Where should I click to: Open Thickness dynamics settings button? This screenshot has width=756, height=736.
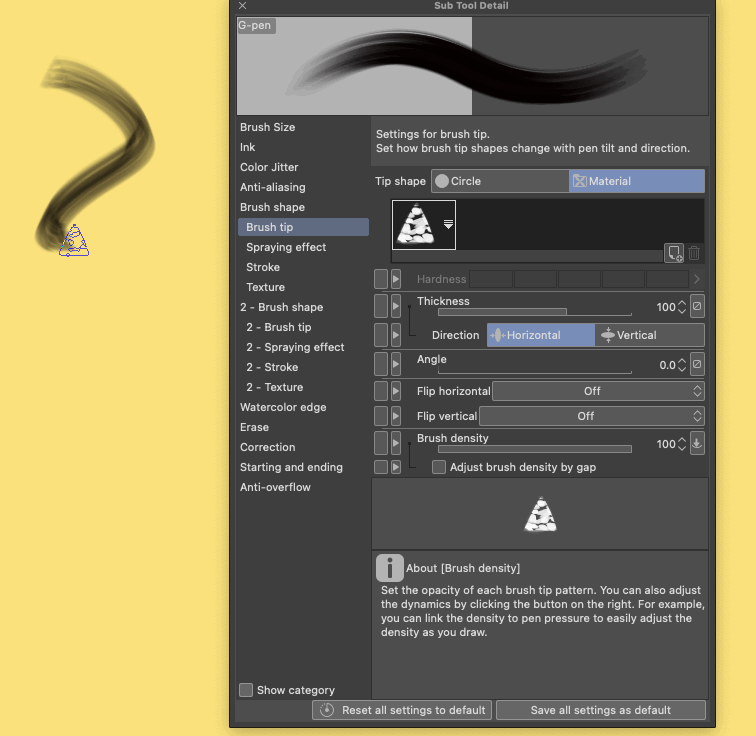(697, 307)
